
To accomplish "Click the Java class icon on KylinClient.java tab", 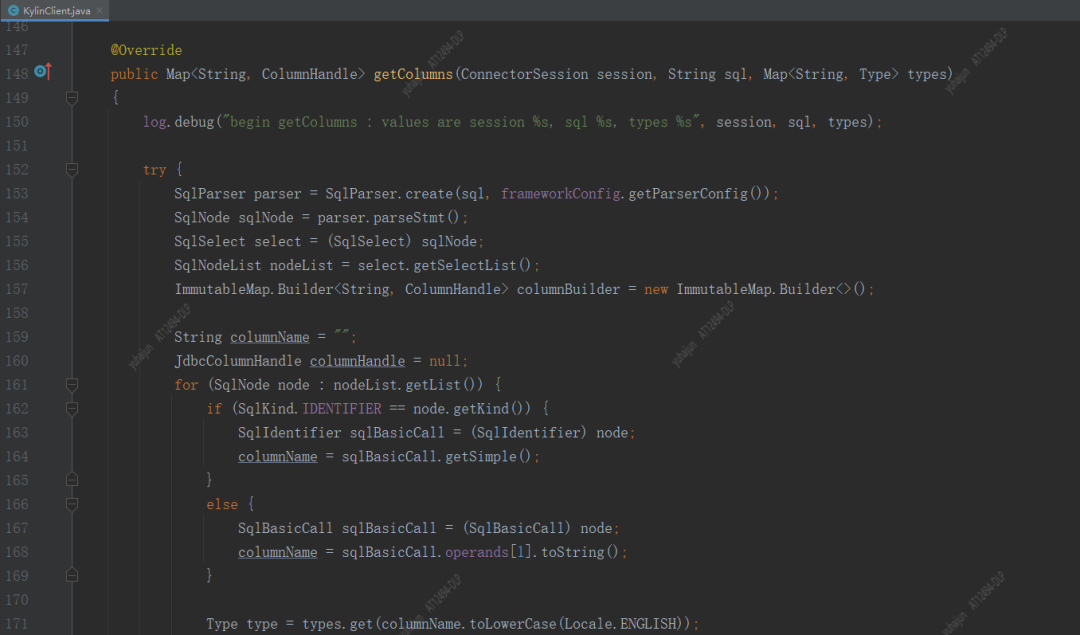I will coord(13,10).
